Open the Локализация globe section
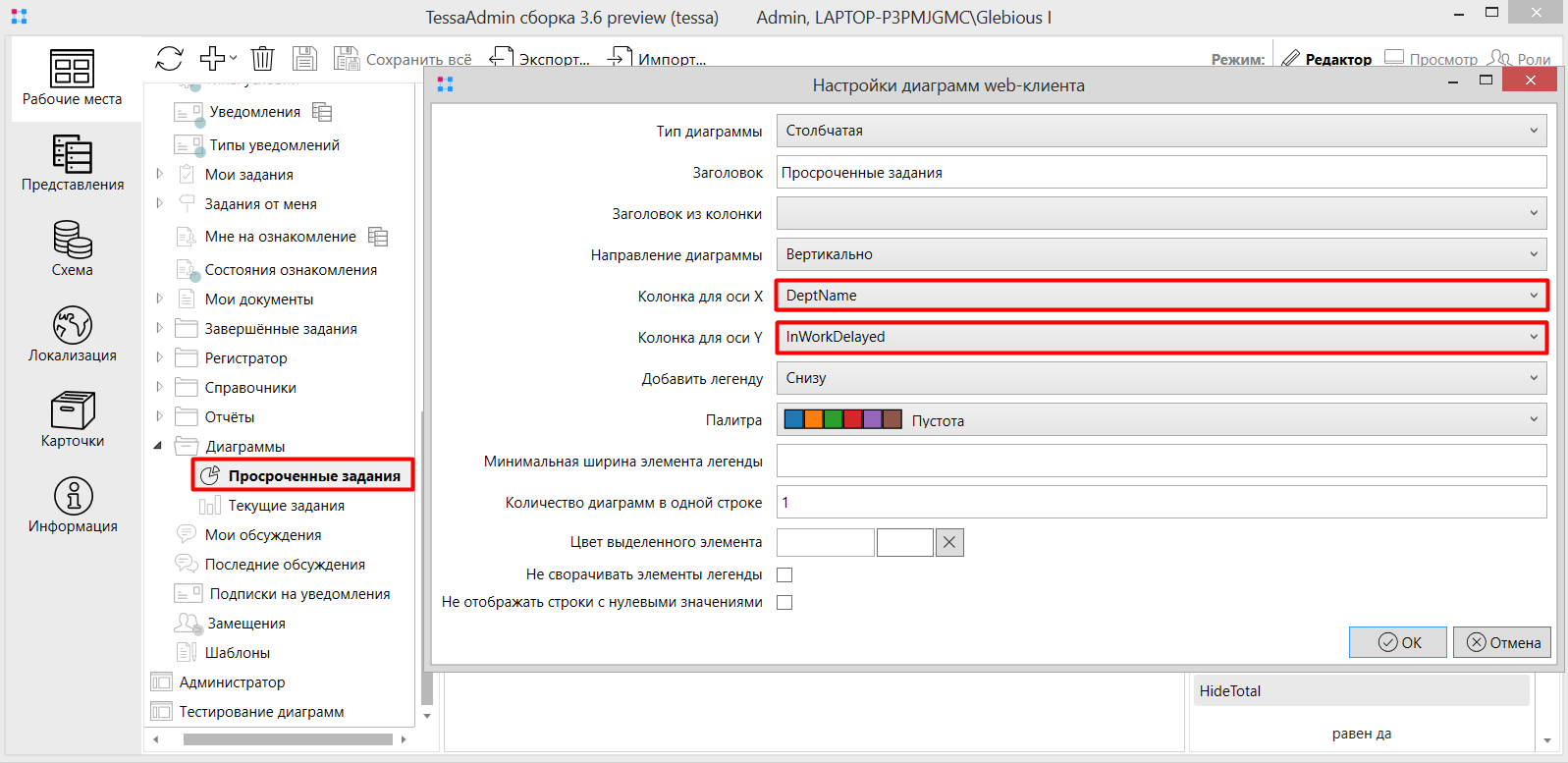This screenshot has width=1568, height=763. pos(72,335)
